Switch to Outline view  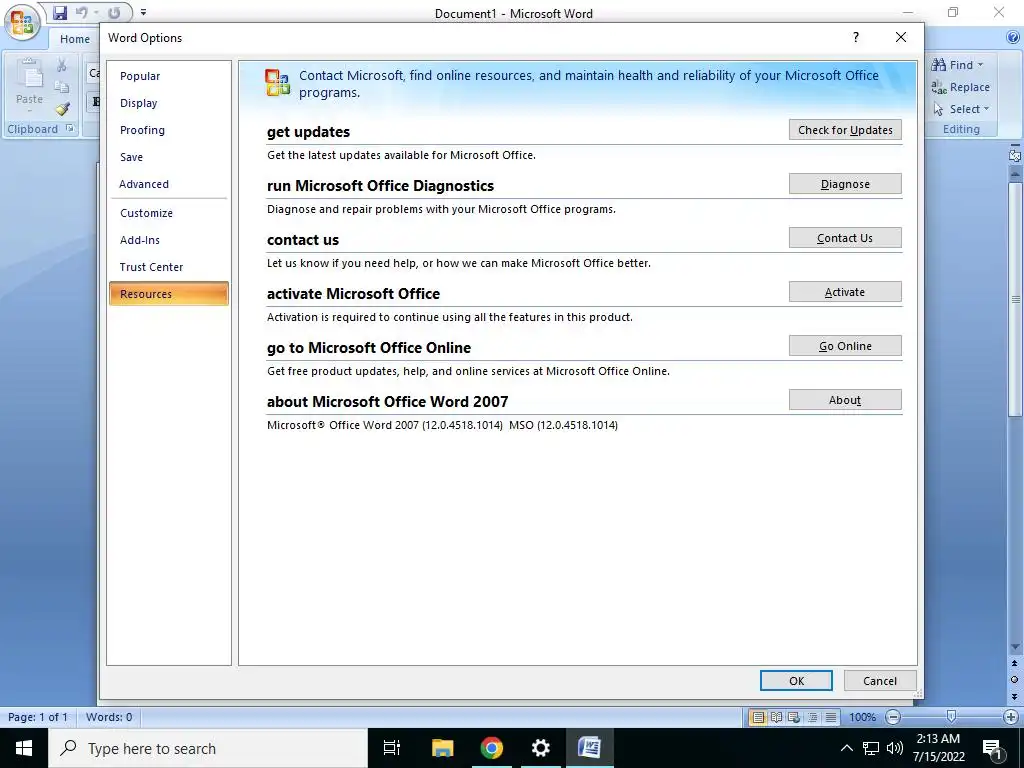pos(812,717)
